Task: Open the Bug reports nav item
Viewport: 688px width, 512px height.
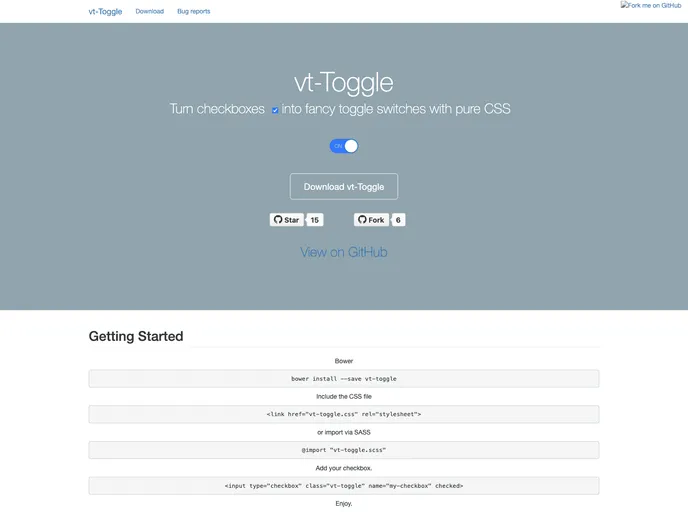Action: pos(194,11)
